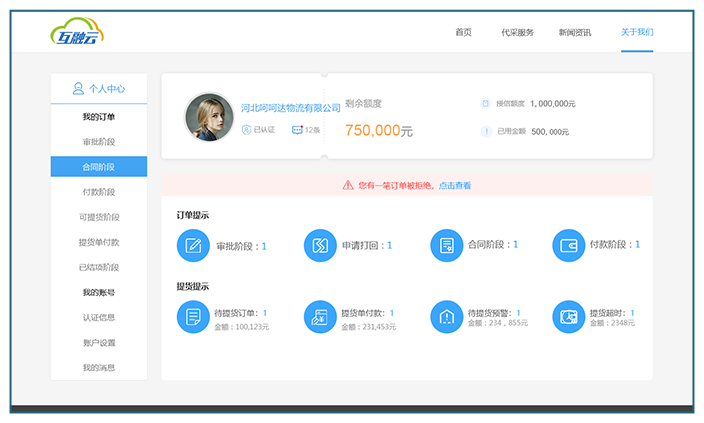Click the 点击查看 link in alert
Viewport: 704px width, 423px height.
point(455,185)
